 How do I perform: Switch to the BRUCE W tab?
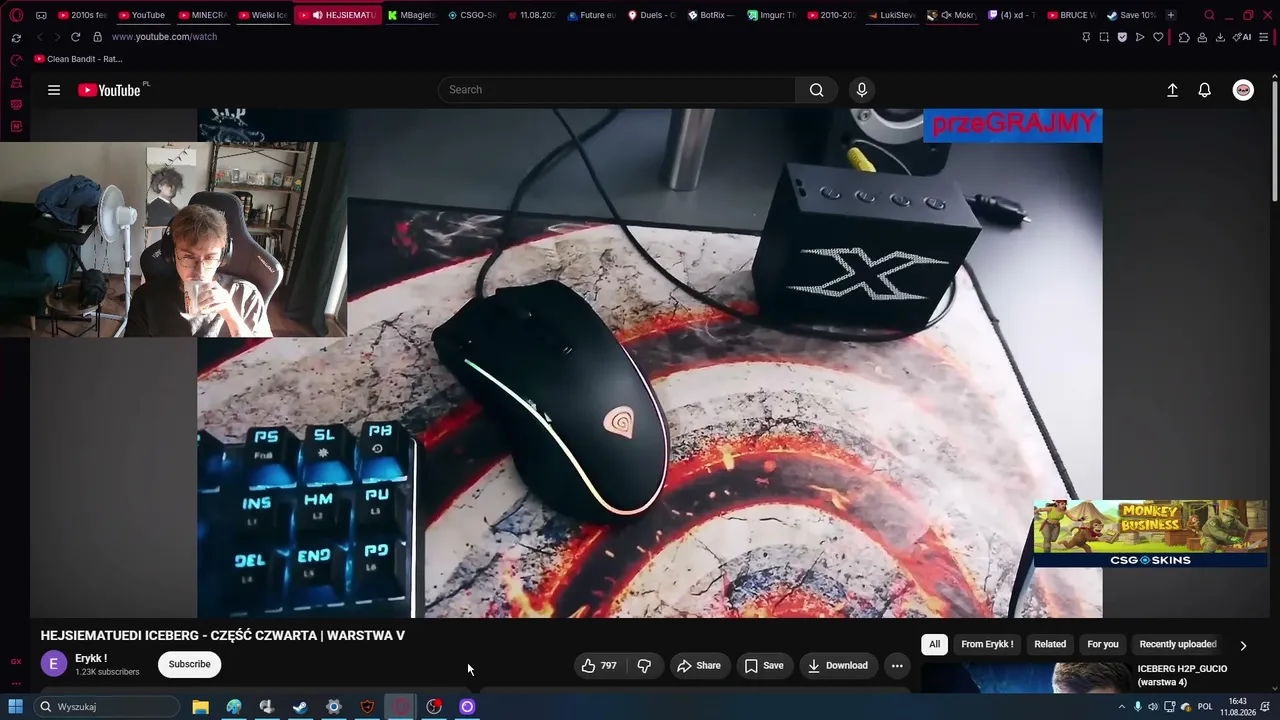point(1072,15)
